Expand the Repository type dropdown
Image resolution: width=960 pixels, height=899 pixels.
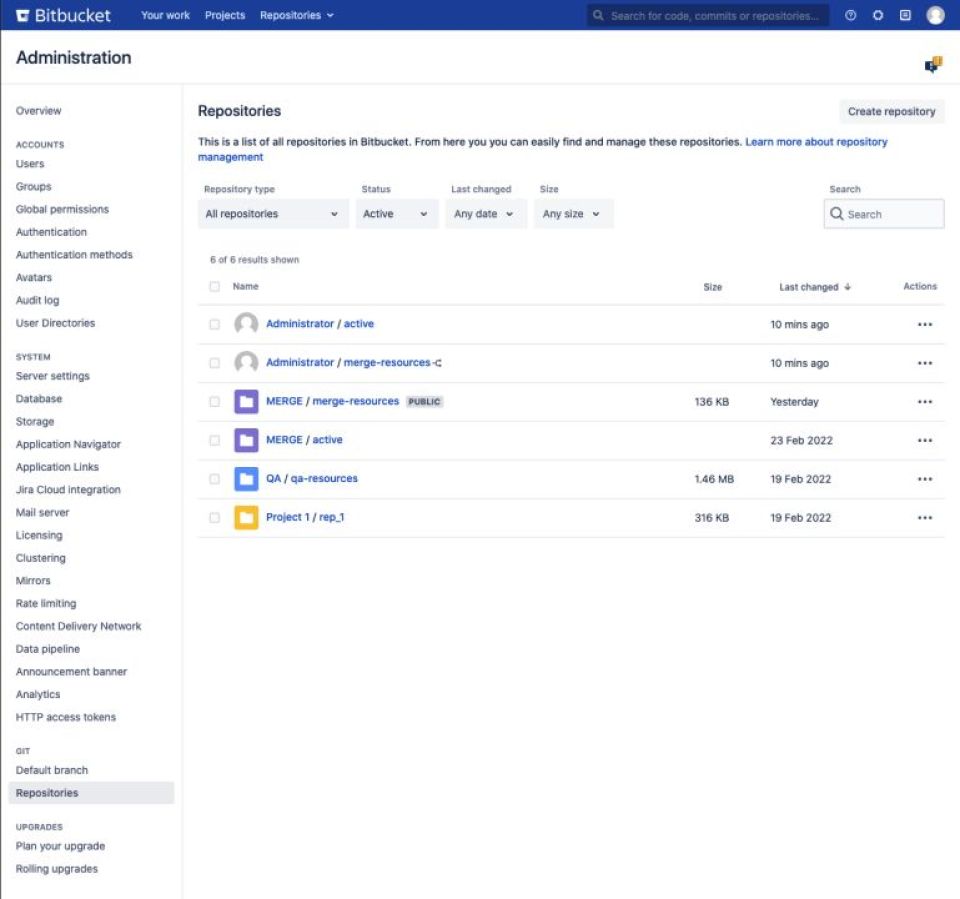tap(272, 214)
